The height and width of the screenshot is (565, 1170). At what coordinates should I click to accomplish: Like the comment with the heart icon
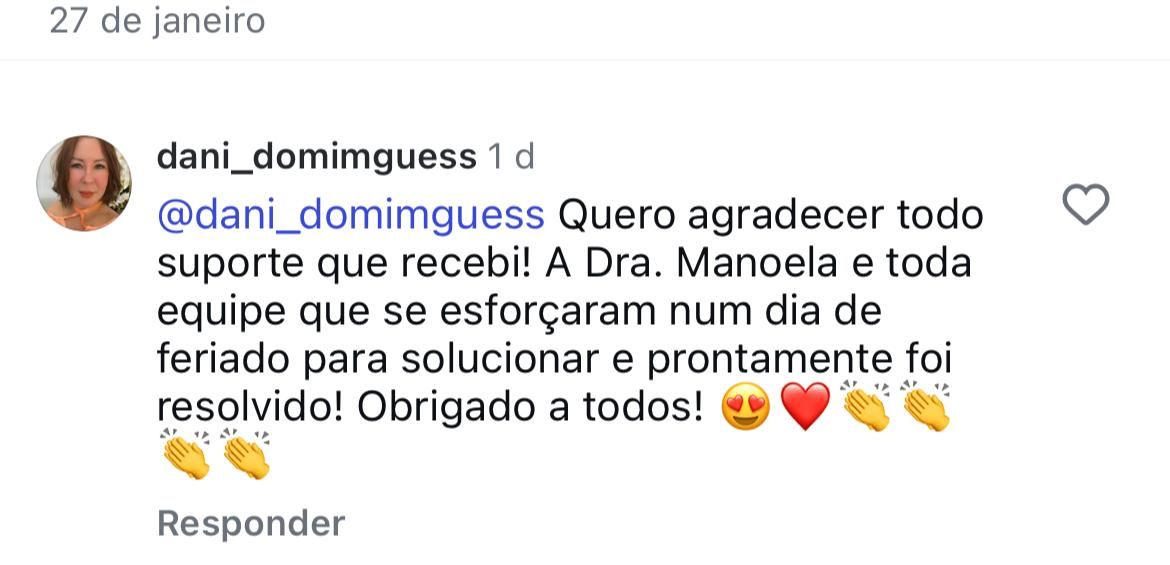pos(1085,205)
